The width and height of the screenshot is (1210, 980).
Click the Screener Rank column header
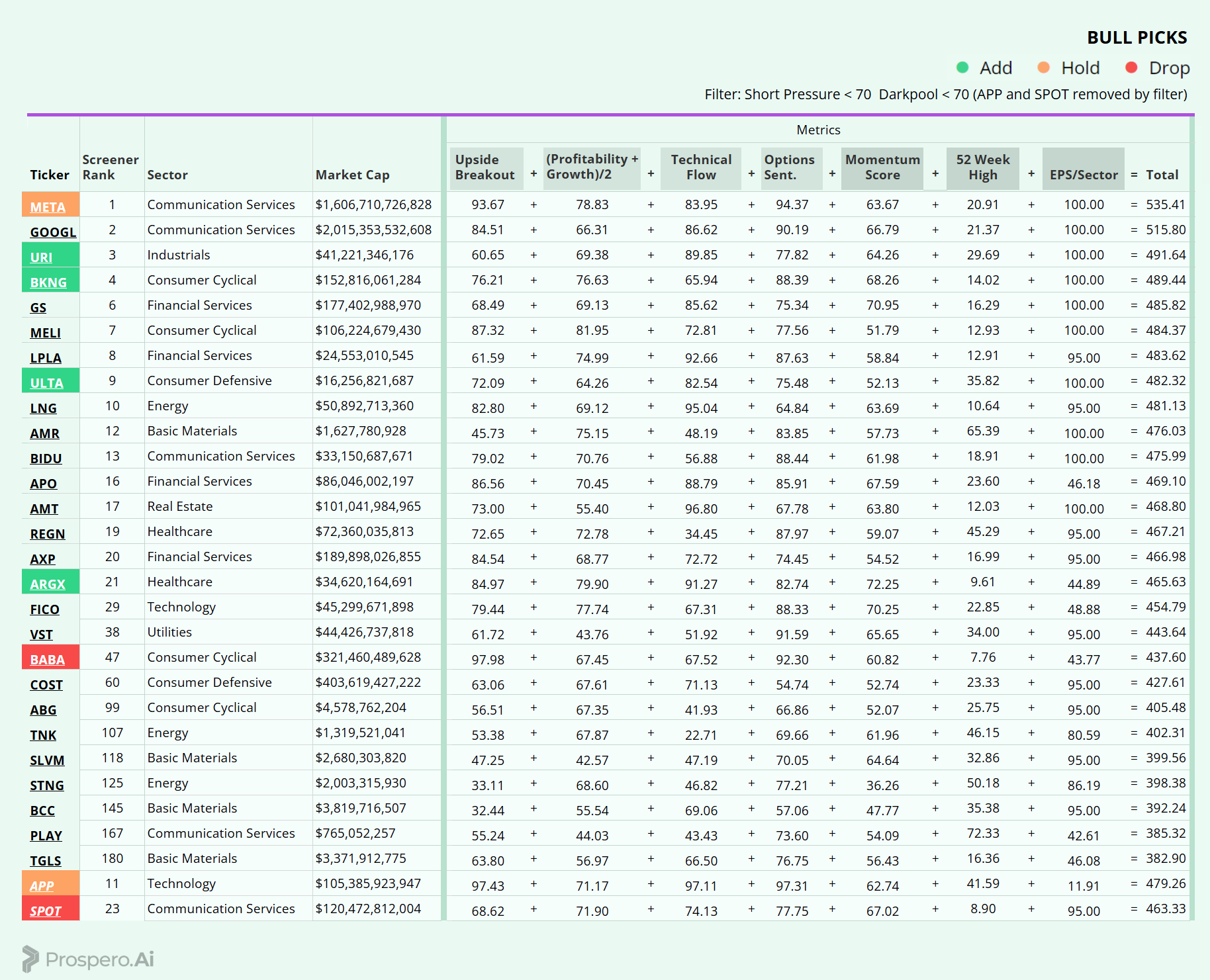(x=111, y=167)
